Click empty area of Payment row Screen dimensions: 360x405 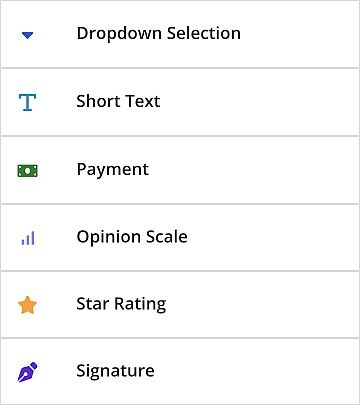pyautogui.click(x=253, y=170)
